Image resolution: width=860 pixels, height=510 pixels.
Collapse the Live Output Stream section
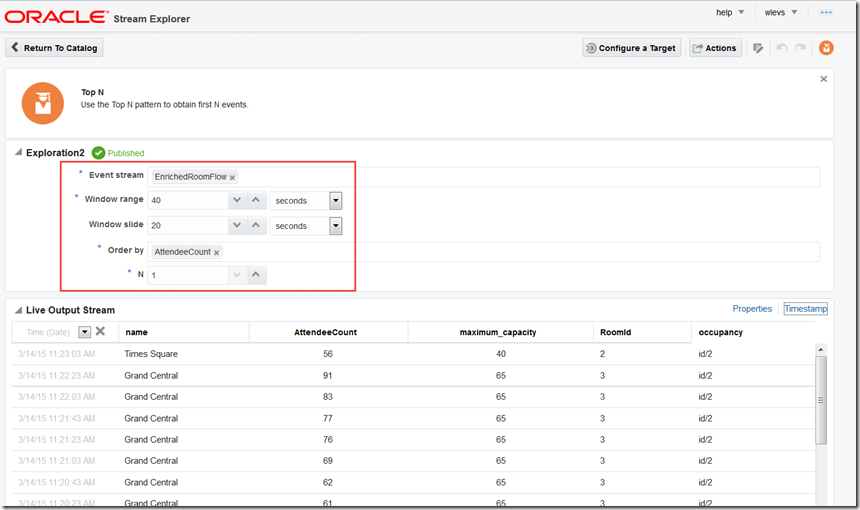(18, 310)
